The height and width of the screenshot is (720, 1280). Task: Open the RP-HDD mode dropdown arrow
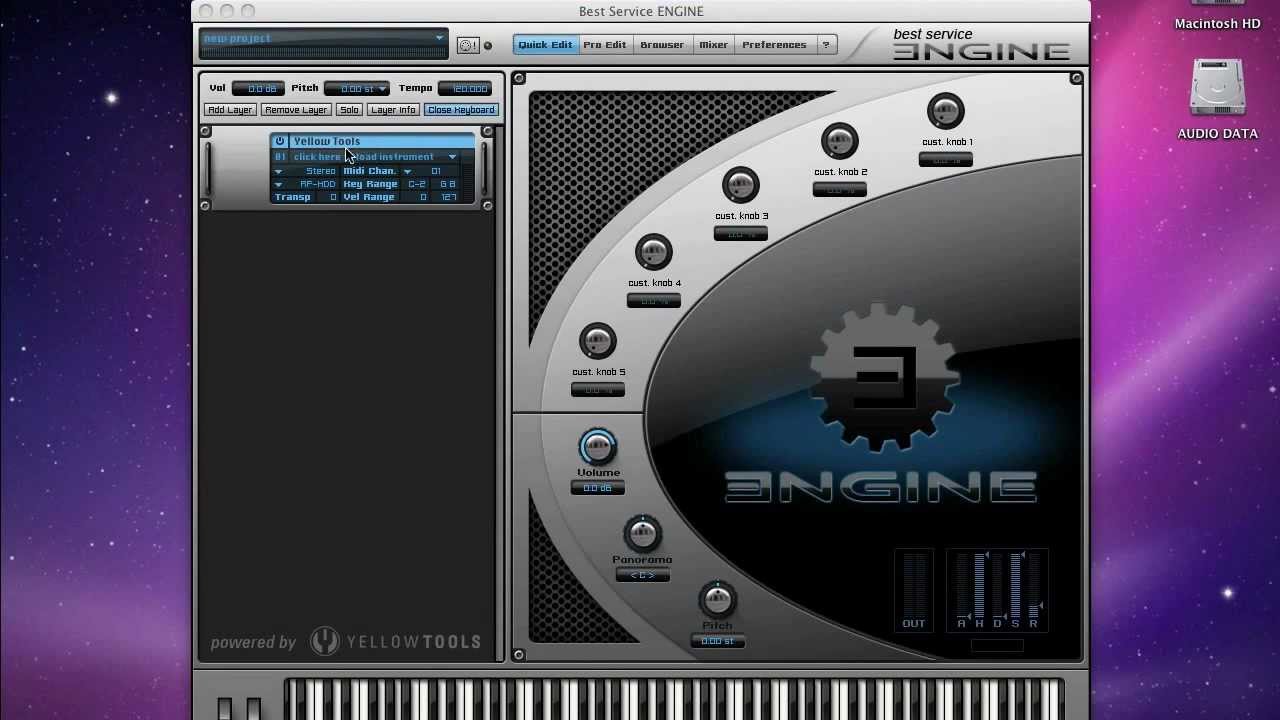278,184
